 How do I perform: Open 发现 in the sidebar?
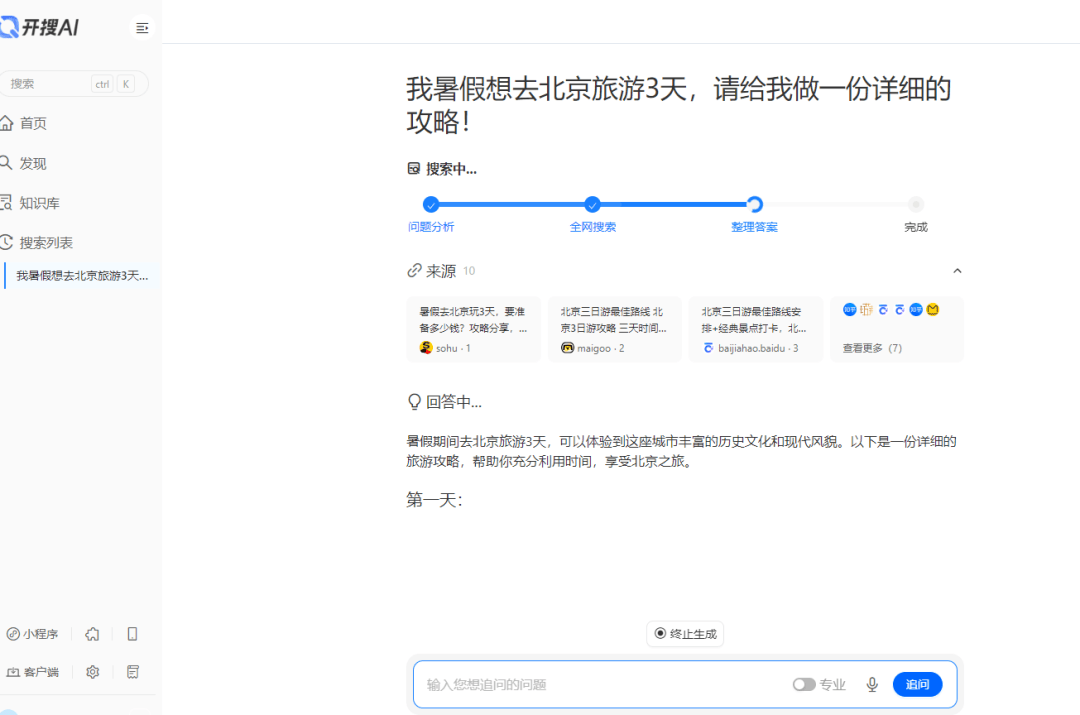[33, 163]
